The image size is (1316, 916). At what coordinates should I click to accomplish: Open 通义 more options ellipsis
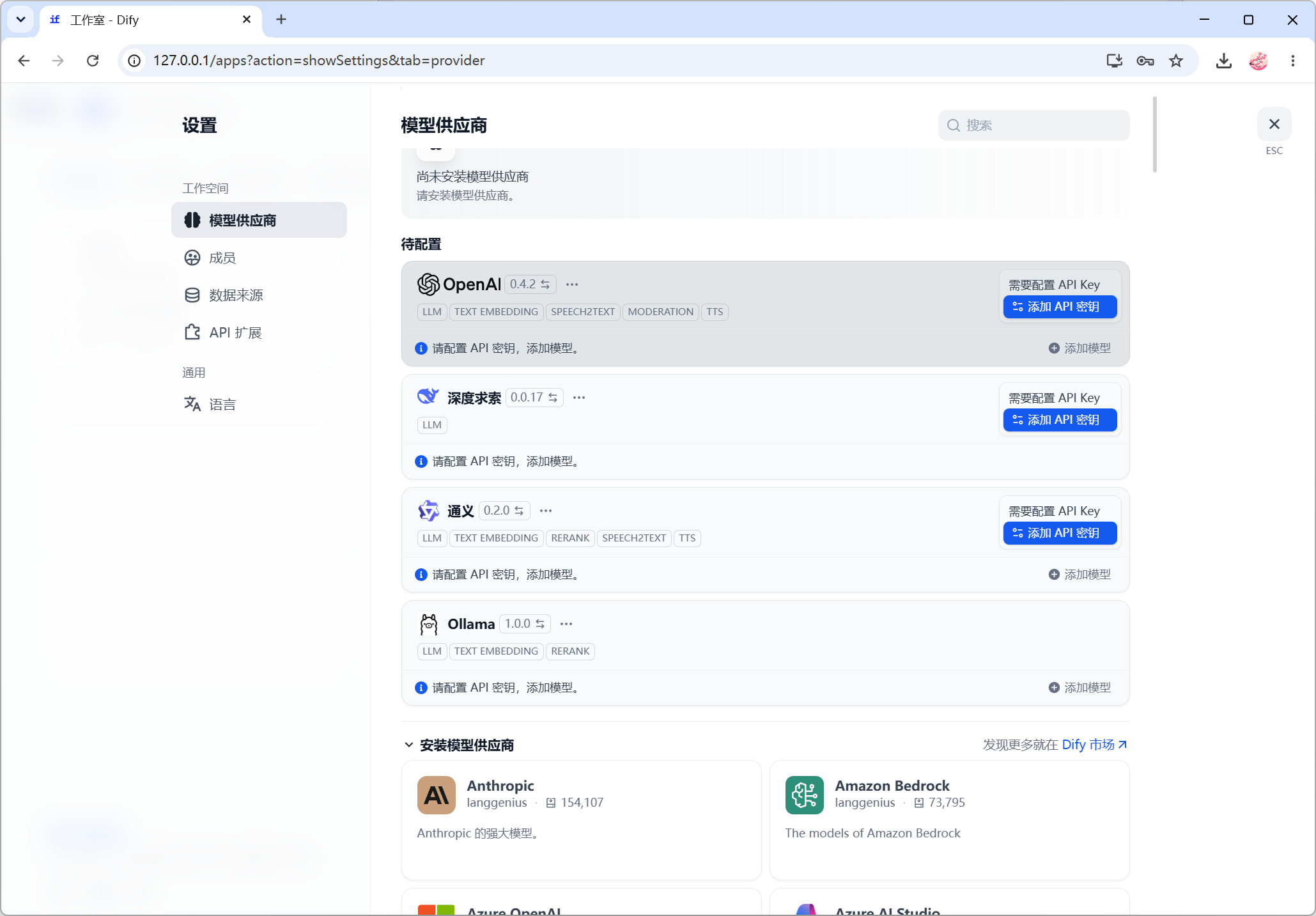(546, 511)
